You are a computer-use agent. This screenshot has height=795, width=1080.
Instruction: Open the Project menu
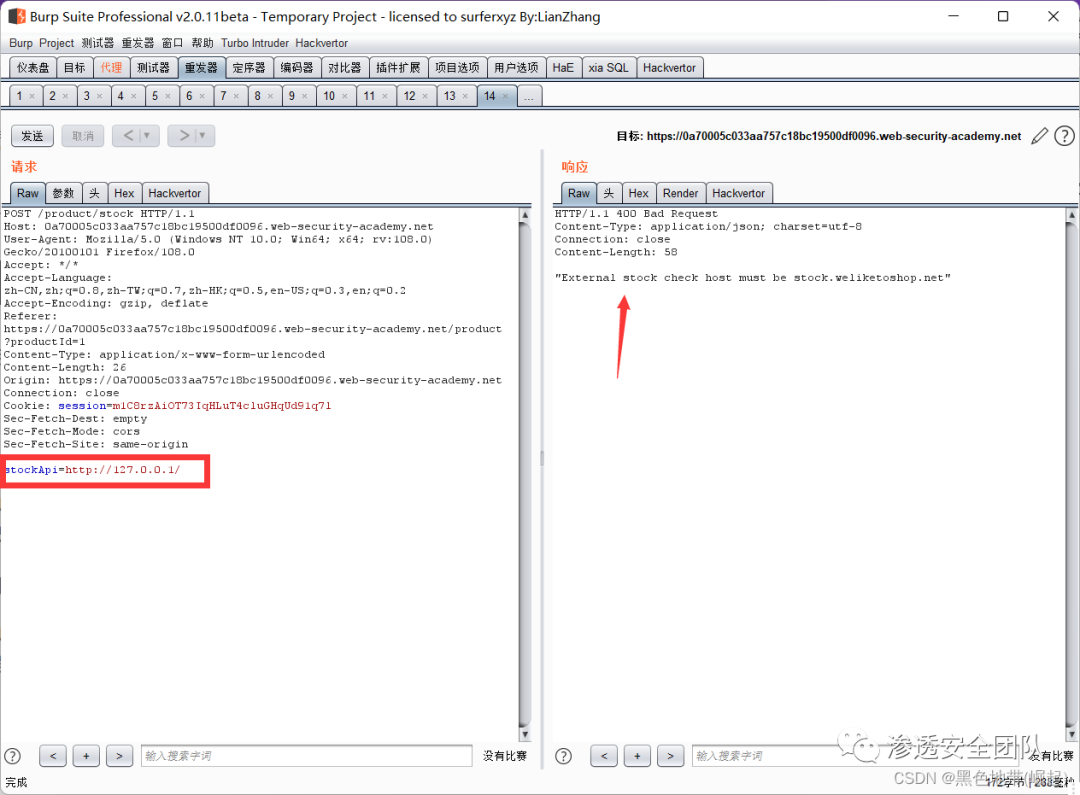pos(56,43)
